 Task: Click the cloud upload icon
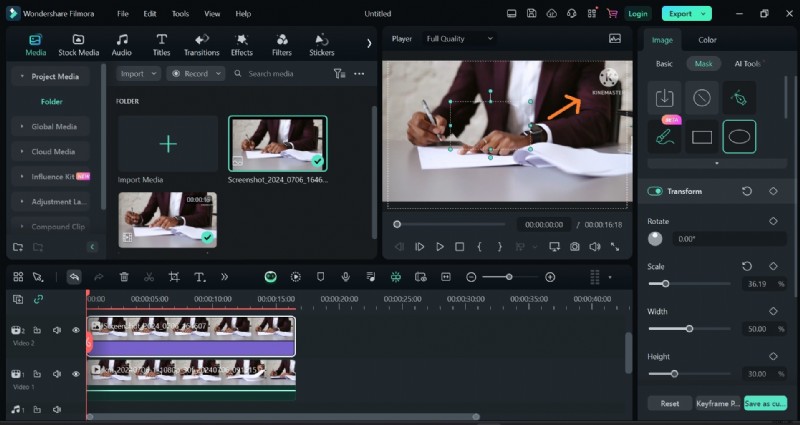pos(552,14)
